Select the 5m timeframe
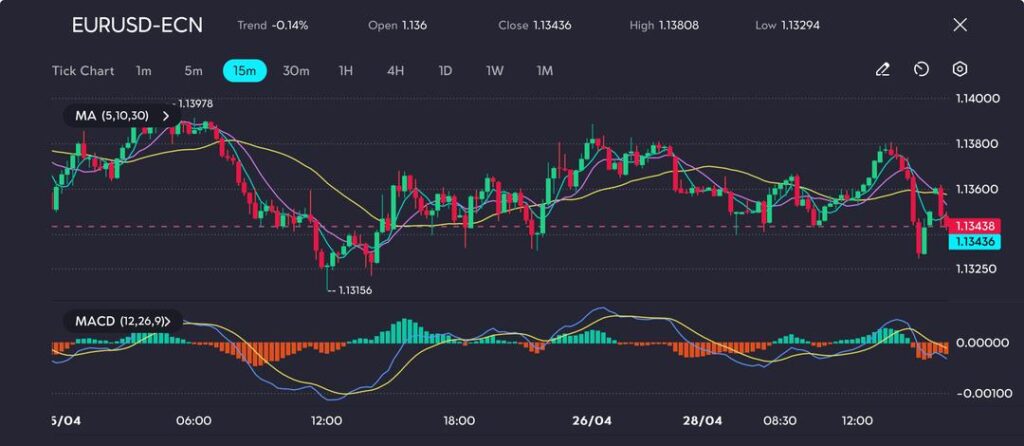Screen dimensions: 1024x446 (193, 71)
